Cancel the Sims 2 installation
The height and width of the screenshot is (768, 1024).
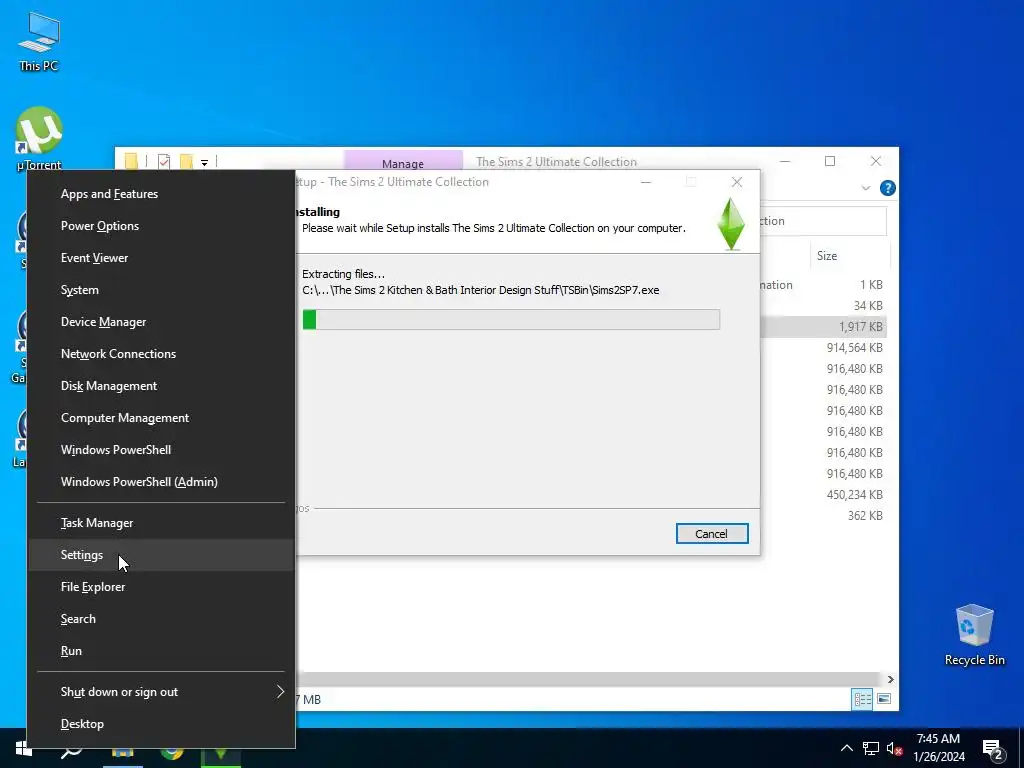point(712,534)
